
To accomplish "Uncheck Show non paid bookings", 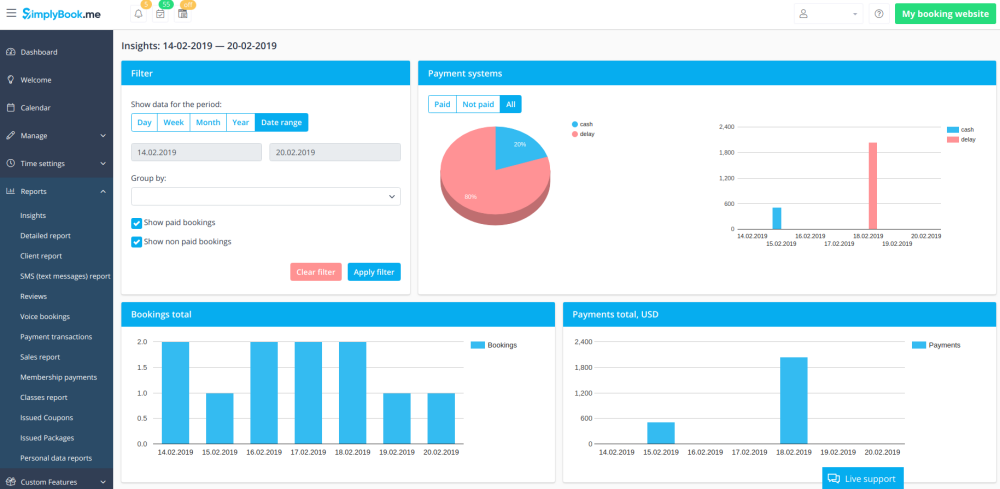I will coord(136,242).
